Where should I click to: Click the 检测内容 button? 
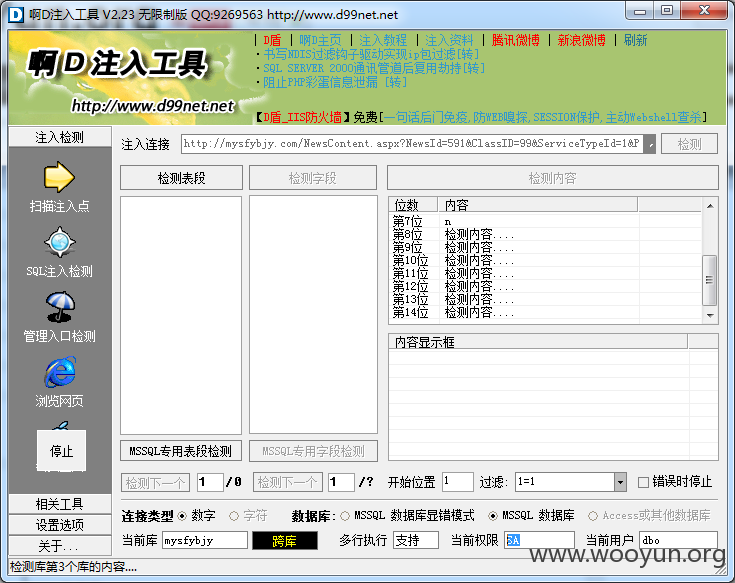(553, 178)
